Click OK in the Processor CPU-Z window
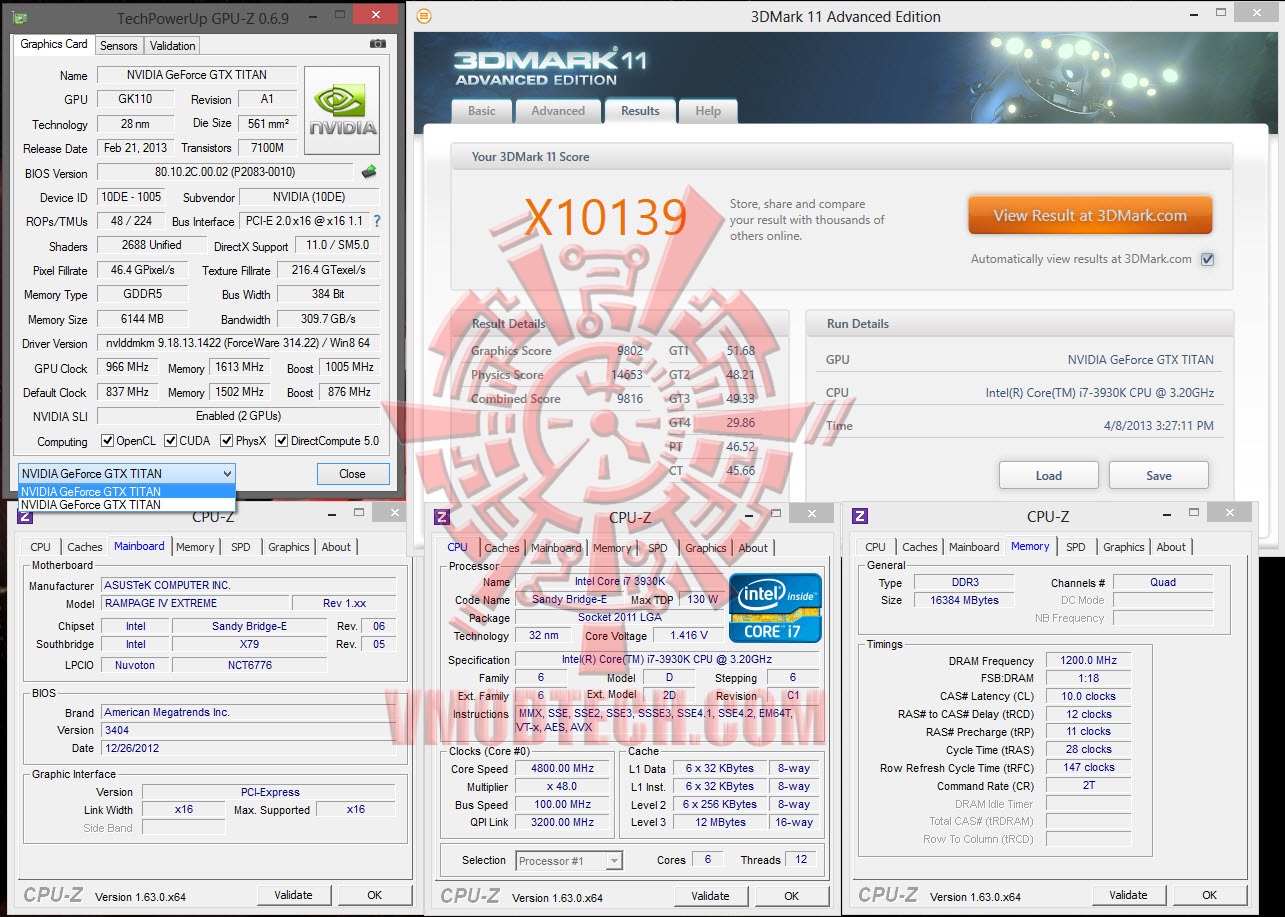 [792, 896]
